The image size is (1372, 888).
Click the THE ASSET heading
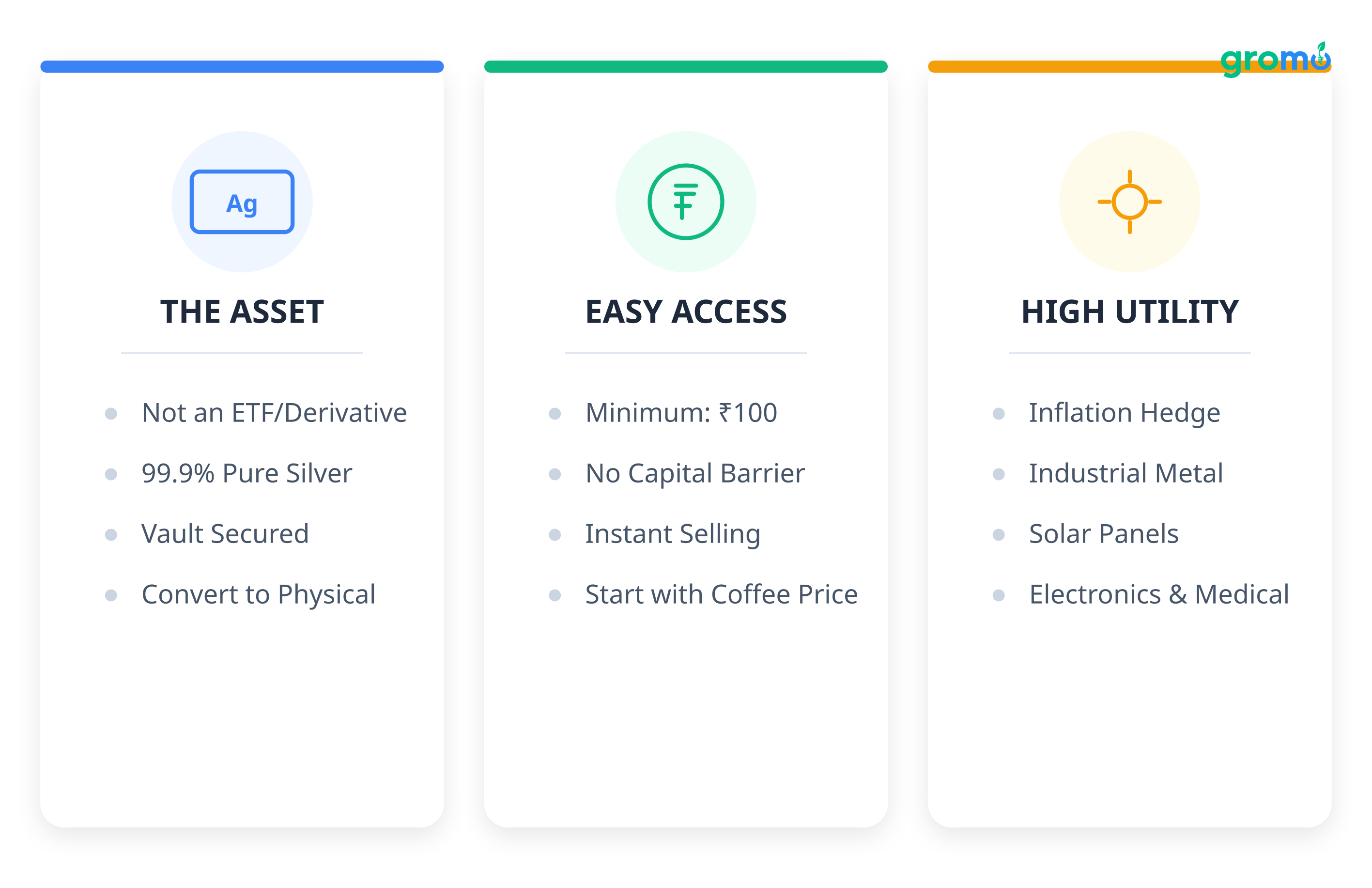(242, 312)
